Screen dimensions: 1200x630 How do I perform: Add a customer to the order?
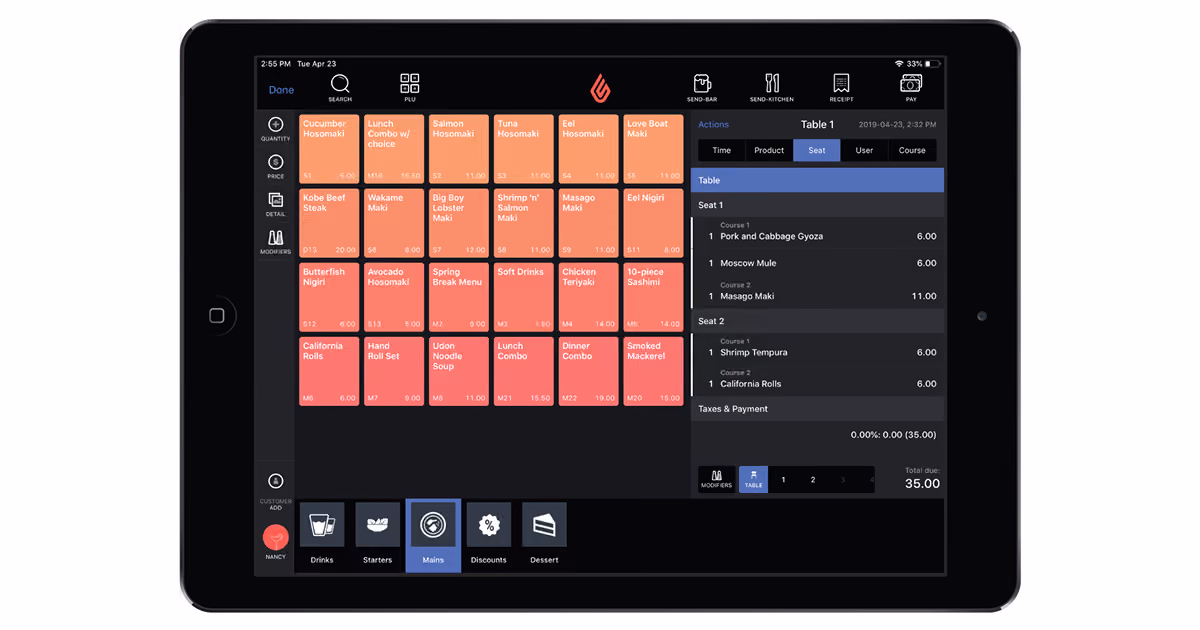tap(276, 491)
